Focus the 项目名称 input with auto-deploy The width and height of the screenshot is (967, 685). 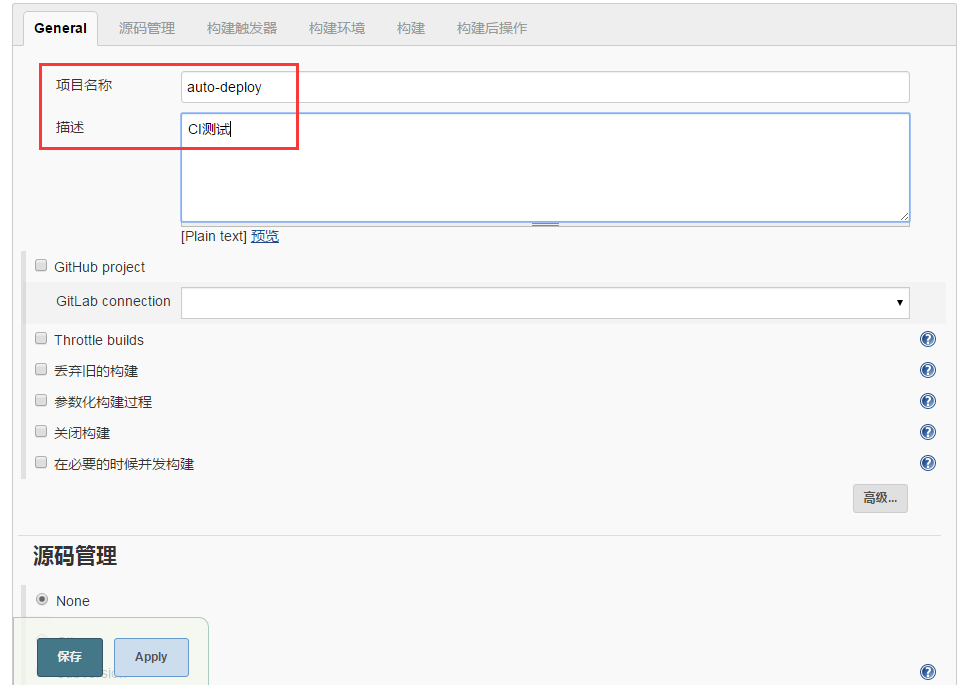click(x=545, y=87)
